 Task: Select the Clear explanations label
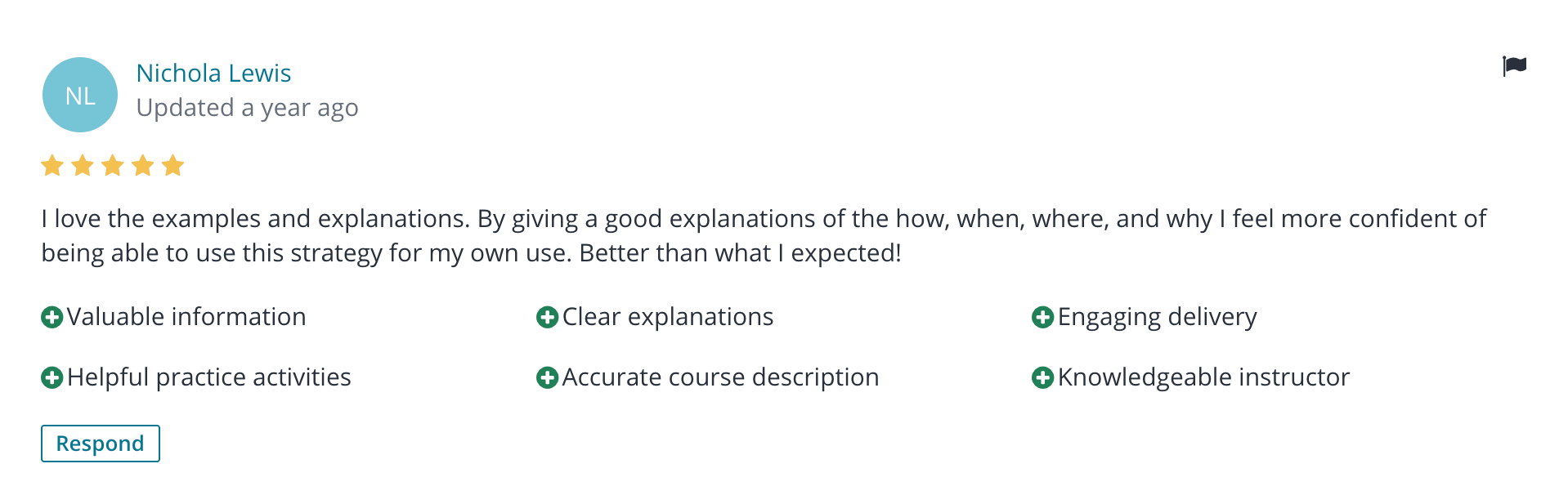(668, 317)
